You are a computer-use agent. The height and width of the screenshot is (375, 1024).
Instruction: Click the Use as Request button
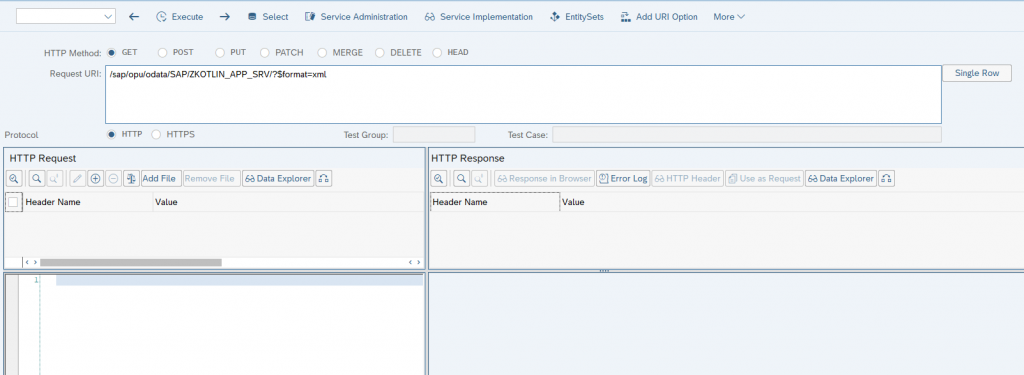(764, 178)
